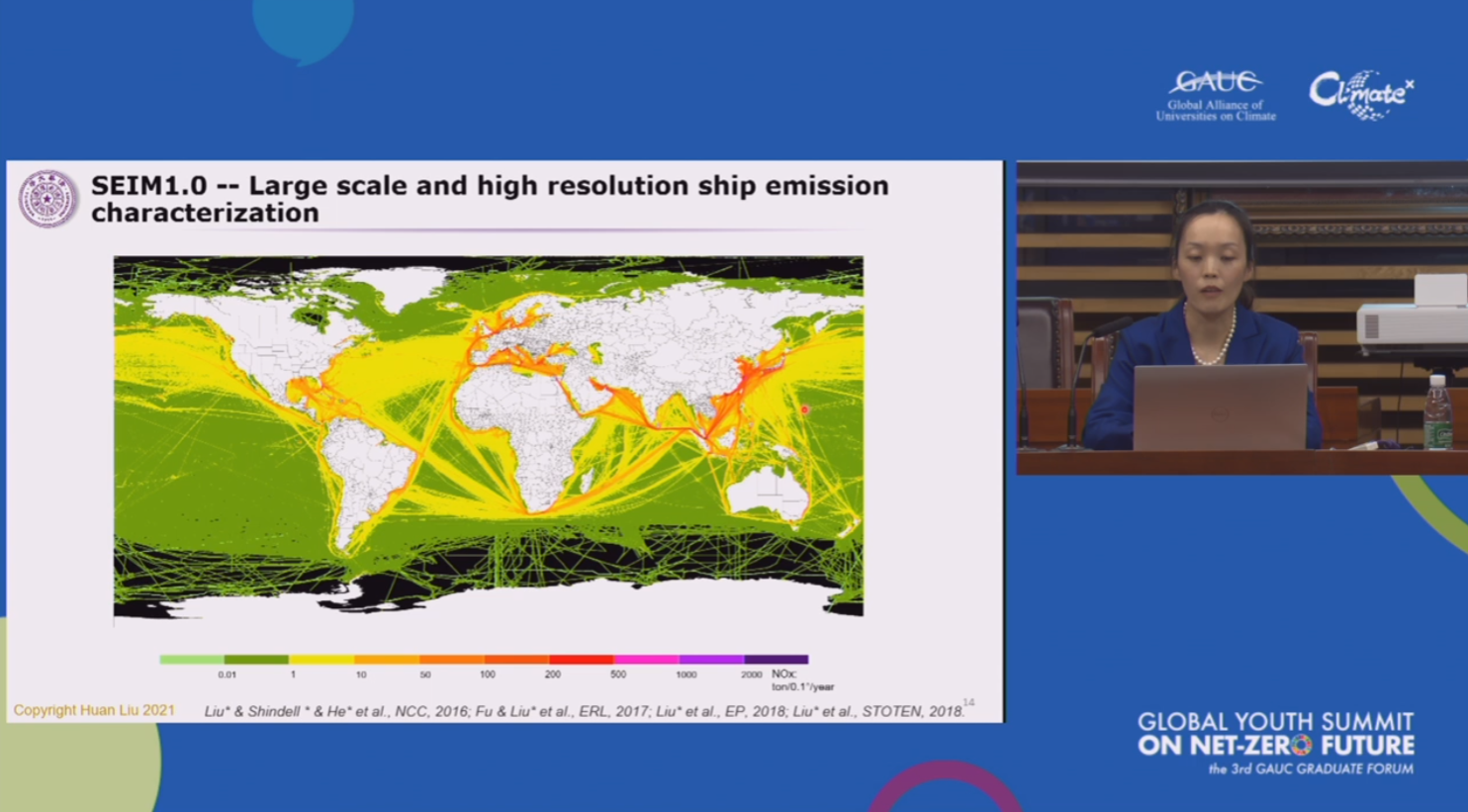The height and width of the screenshot is (812, 1468).
Task: Select the light green legend color segment
Action: pos(192,659)
